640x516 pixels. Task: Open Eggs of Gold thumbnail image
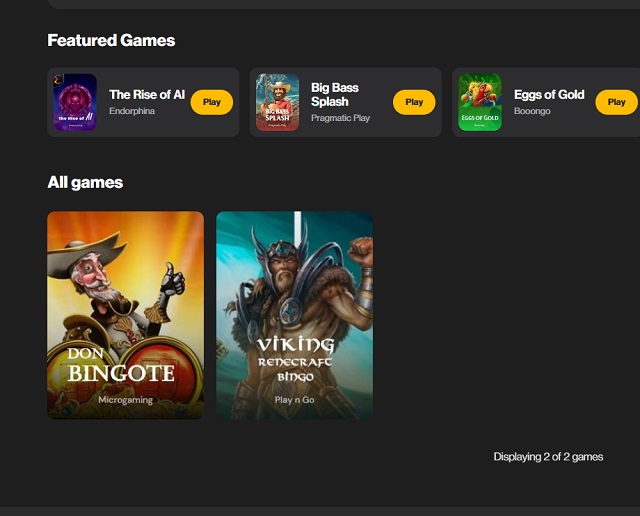click(x=480, y=102)
